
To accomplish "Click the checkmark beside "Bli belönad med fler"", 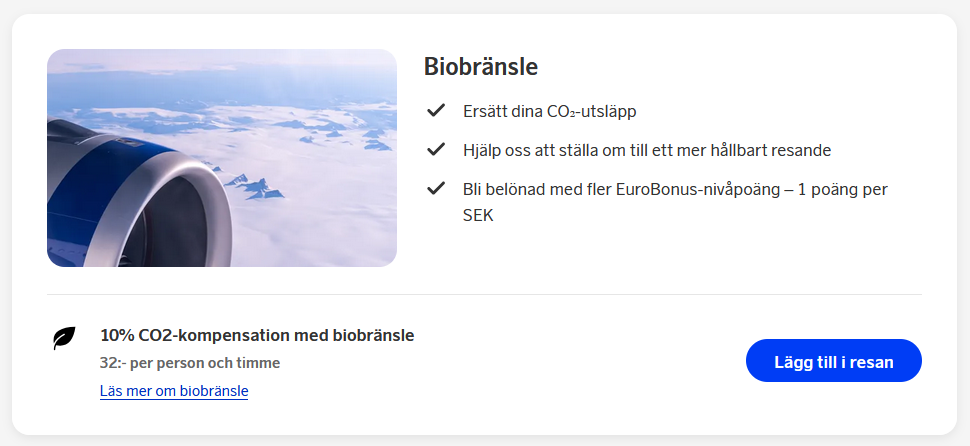I will pos(435,188).
